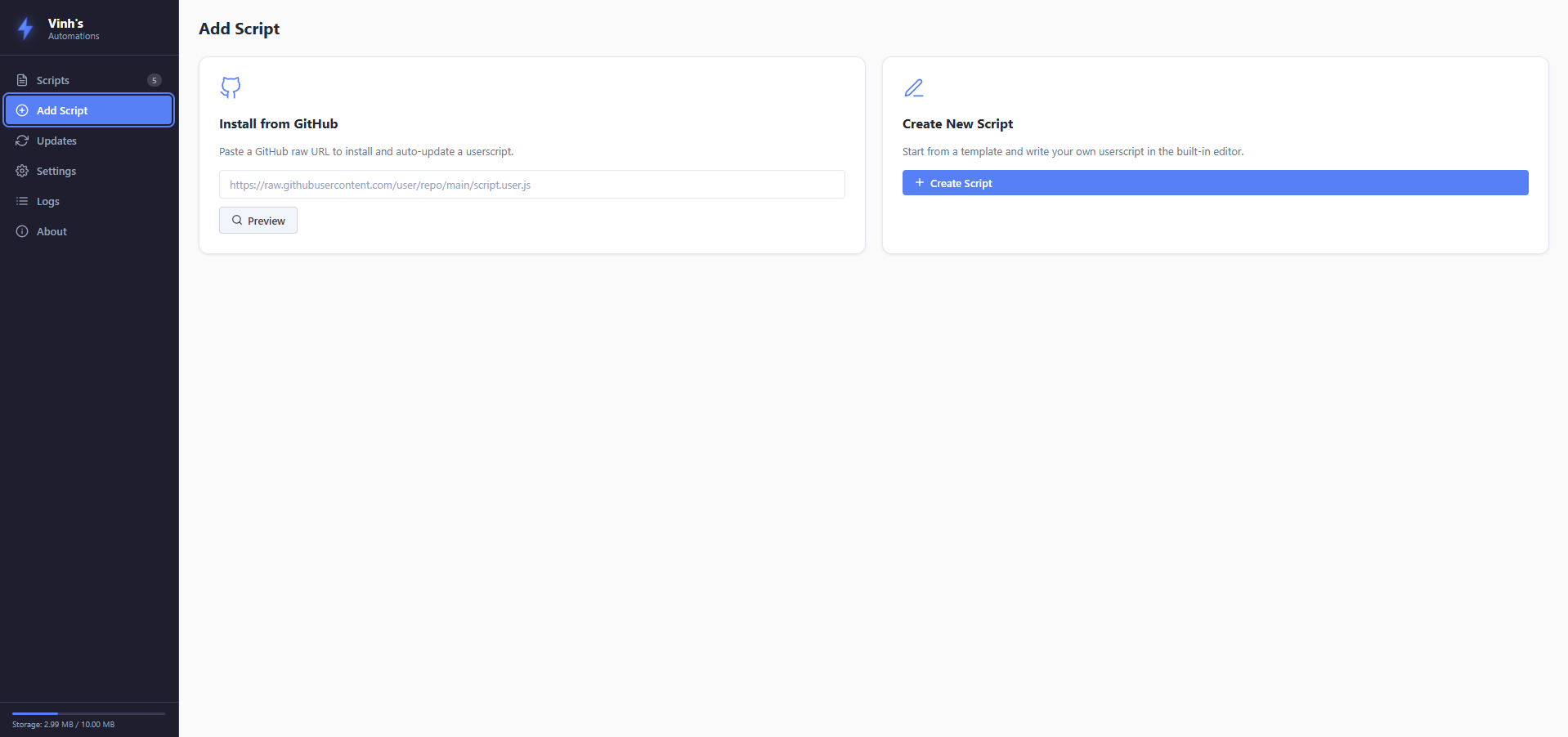Screen dimensions: 1568x737
Task: Click the Settings gear icon
Action: (x=22, y=171)
